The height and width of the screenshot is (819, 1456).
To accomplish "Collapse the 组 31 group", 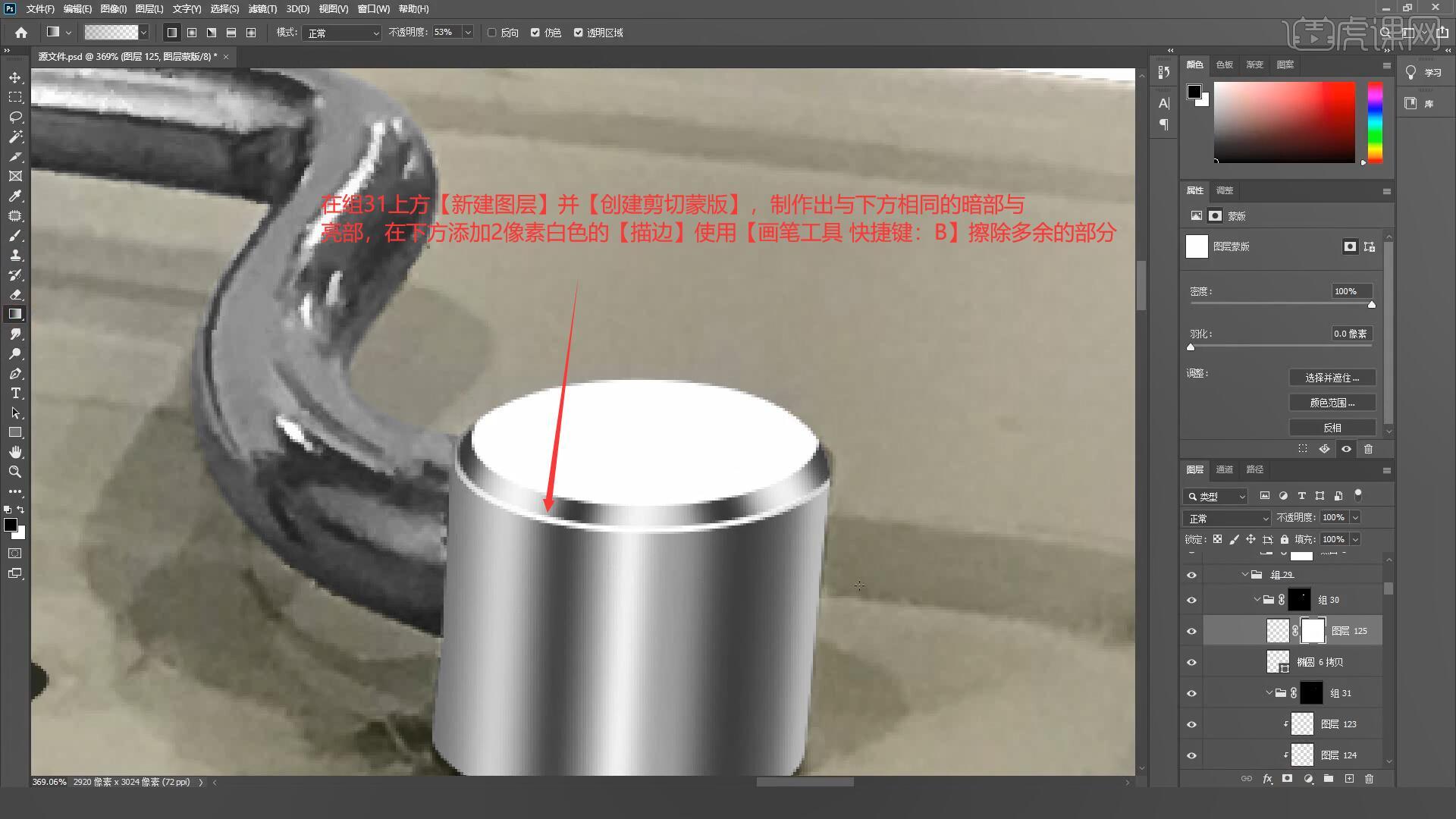I will coord(1269,693).
